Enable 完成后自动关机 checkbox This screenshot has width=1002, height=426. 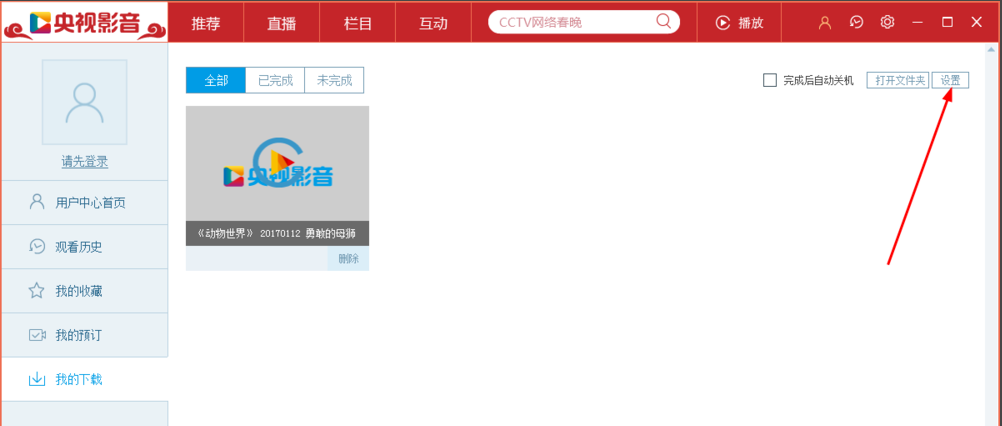770,80
